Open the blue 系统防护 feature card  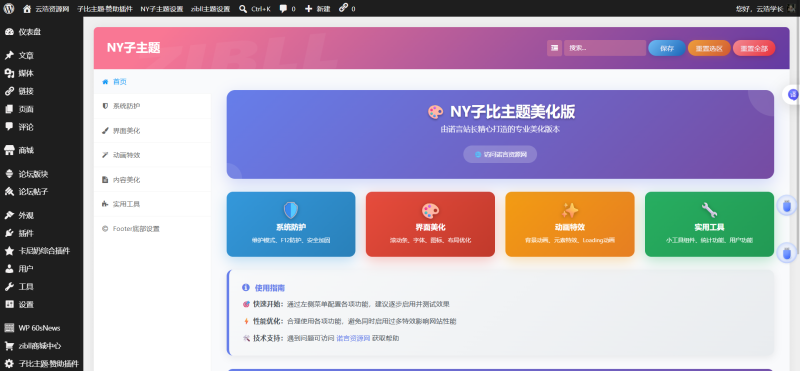pyautogui.click(x=291, y=224)
